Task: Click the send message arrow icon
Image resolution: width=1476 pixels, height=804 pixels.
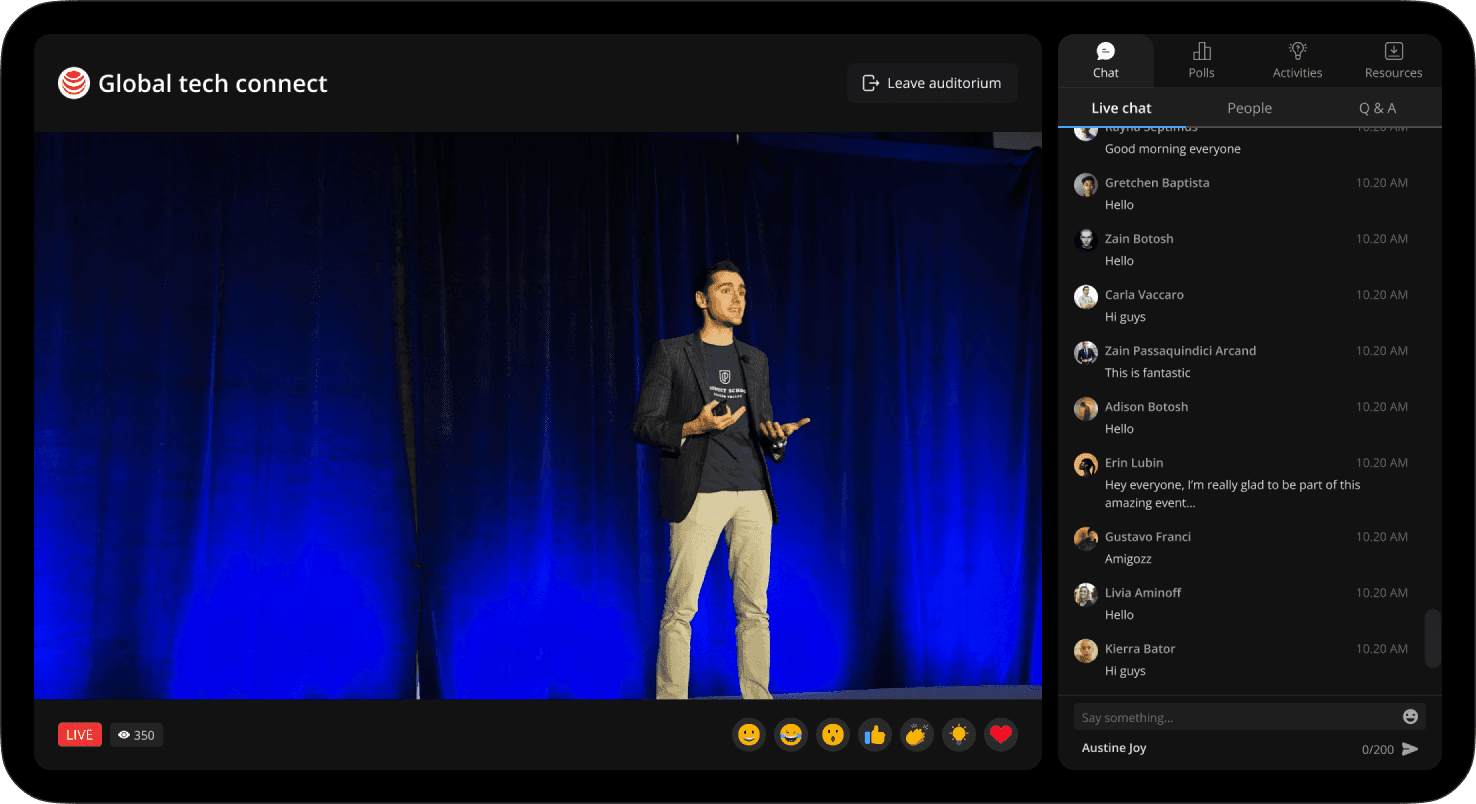Action: pos(1410,749)
